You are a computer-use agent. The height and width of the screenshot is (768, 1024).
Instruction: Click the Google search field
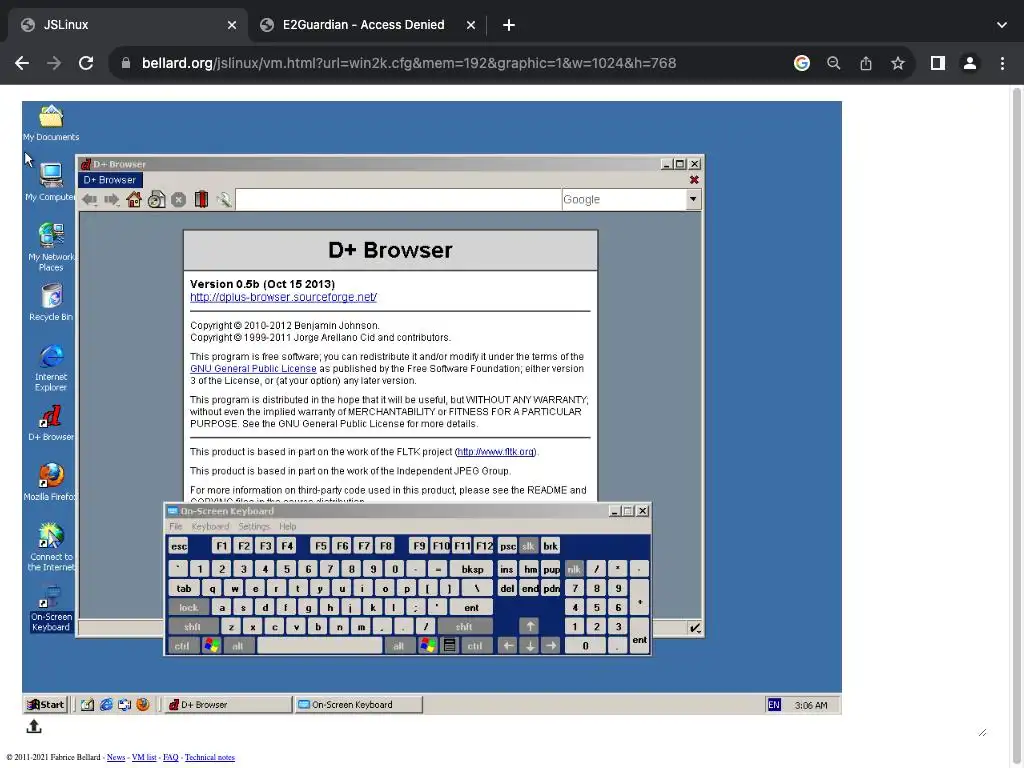[x=624, y=199]
